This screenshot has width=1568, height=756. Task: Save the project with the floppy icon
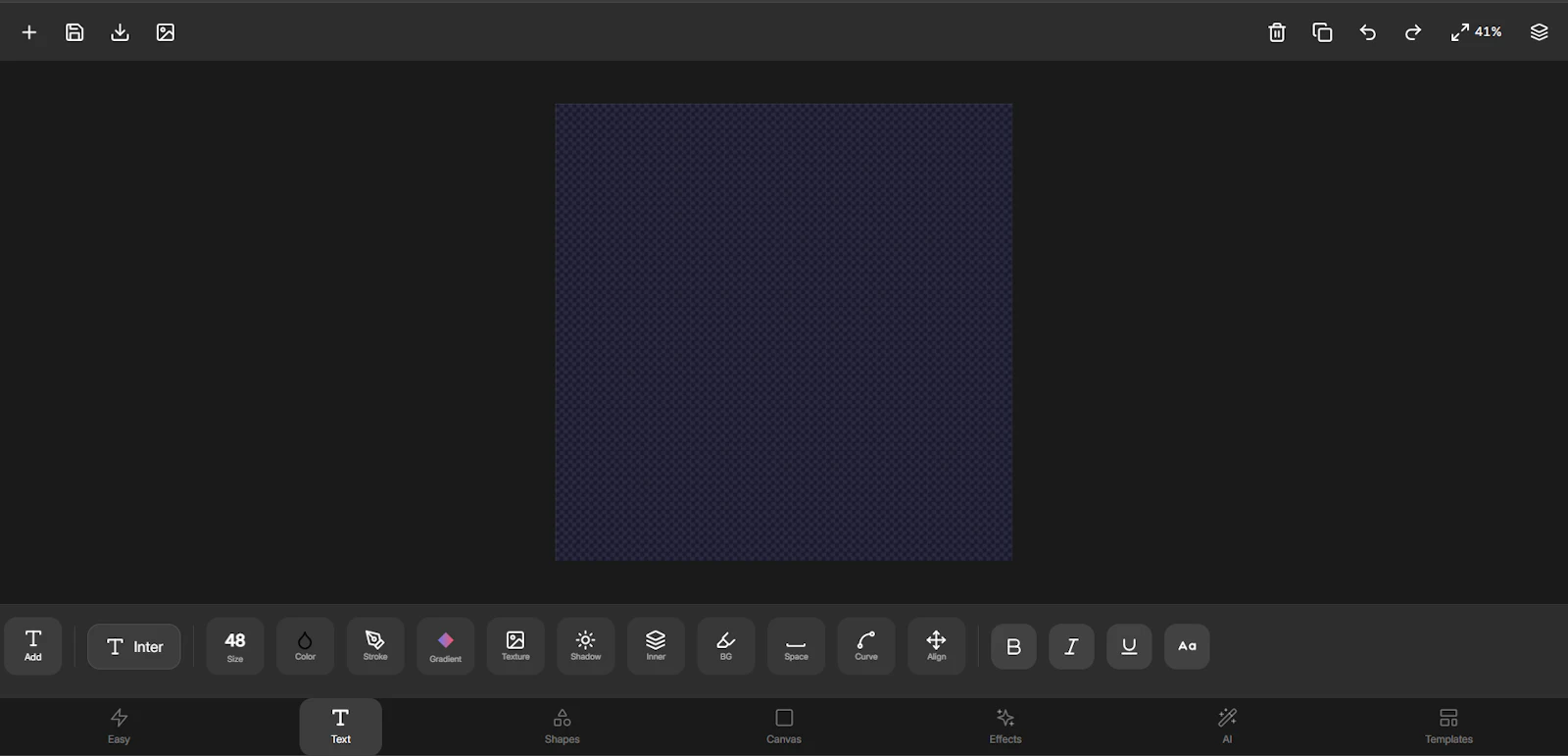pos(74,32)
